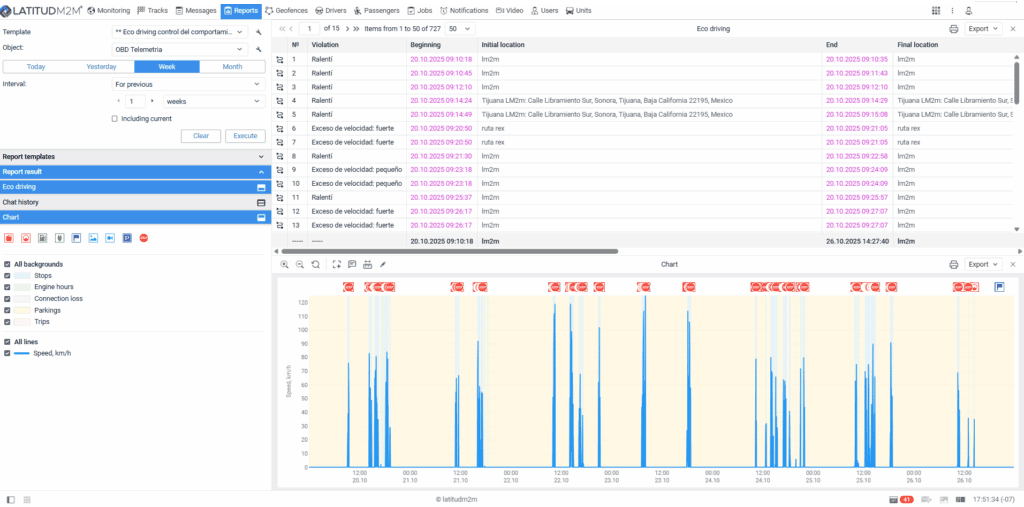1024x507 pixels.
Task: Zoom in on the chart
Action: point(285,264)
